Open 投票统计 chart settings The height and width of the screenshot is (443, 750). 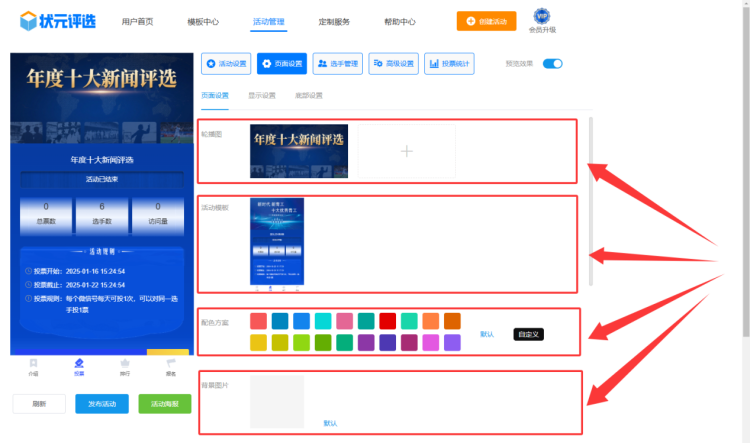[449, 64]
